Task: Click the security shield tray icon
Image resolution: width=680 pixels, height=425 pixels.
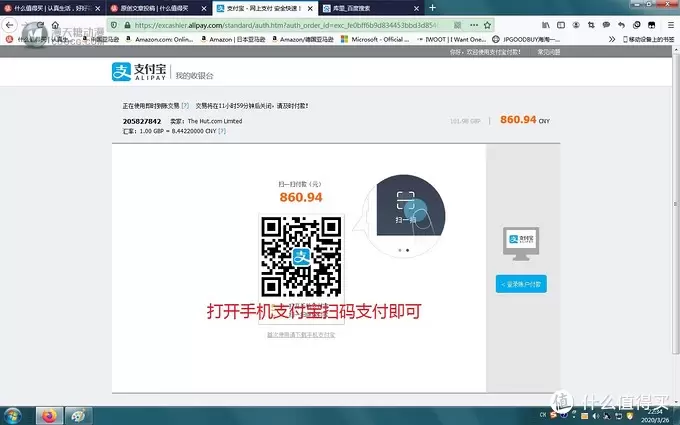Action: coord(629,416)
